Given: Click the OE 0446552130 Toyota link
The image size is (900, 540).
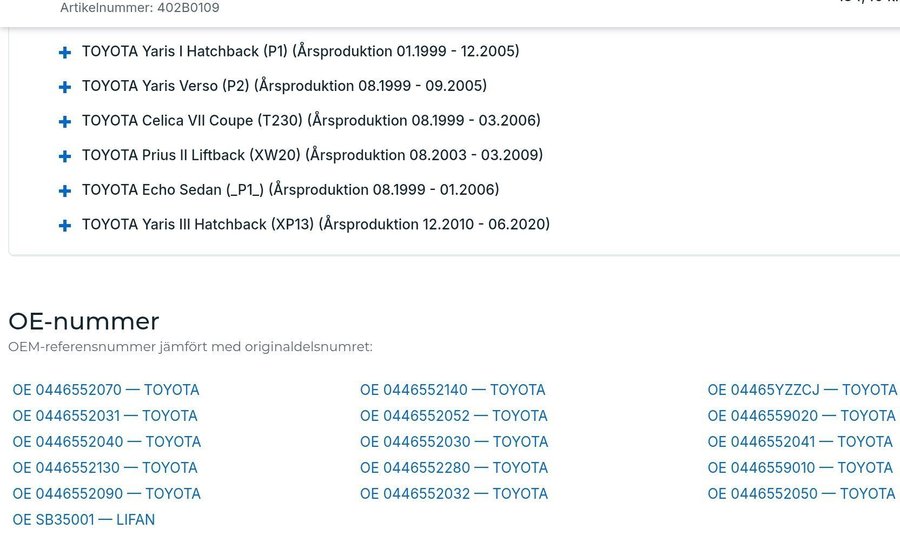Looking at the screenshot, I should coord(105,468).
